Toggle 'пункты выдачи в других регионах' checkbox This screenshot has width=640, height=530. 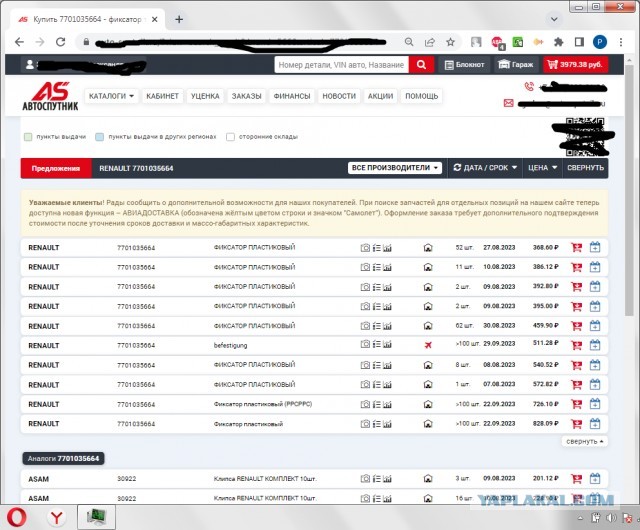(x=100, y=137)
